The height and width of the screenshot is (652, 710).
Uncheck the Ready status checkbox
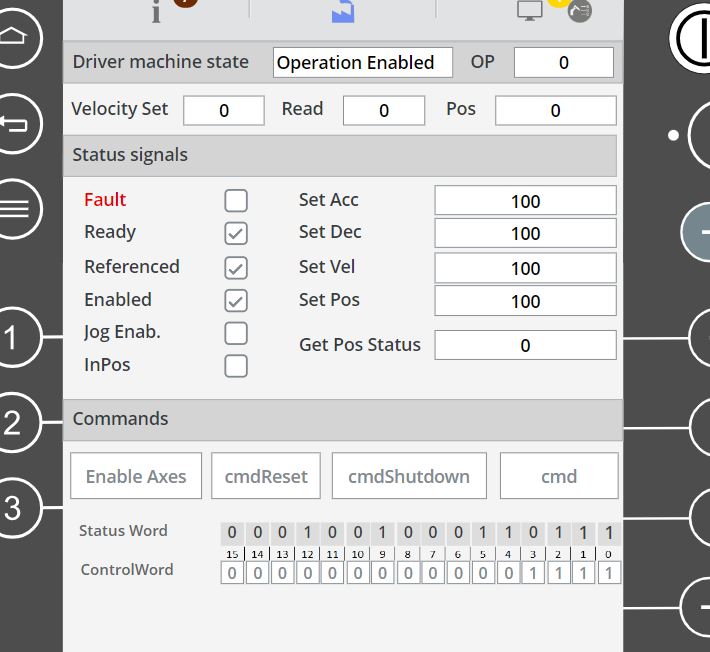(x=236, y=233)
